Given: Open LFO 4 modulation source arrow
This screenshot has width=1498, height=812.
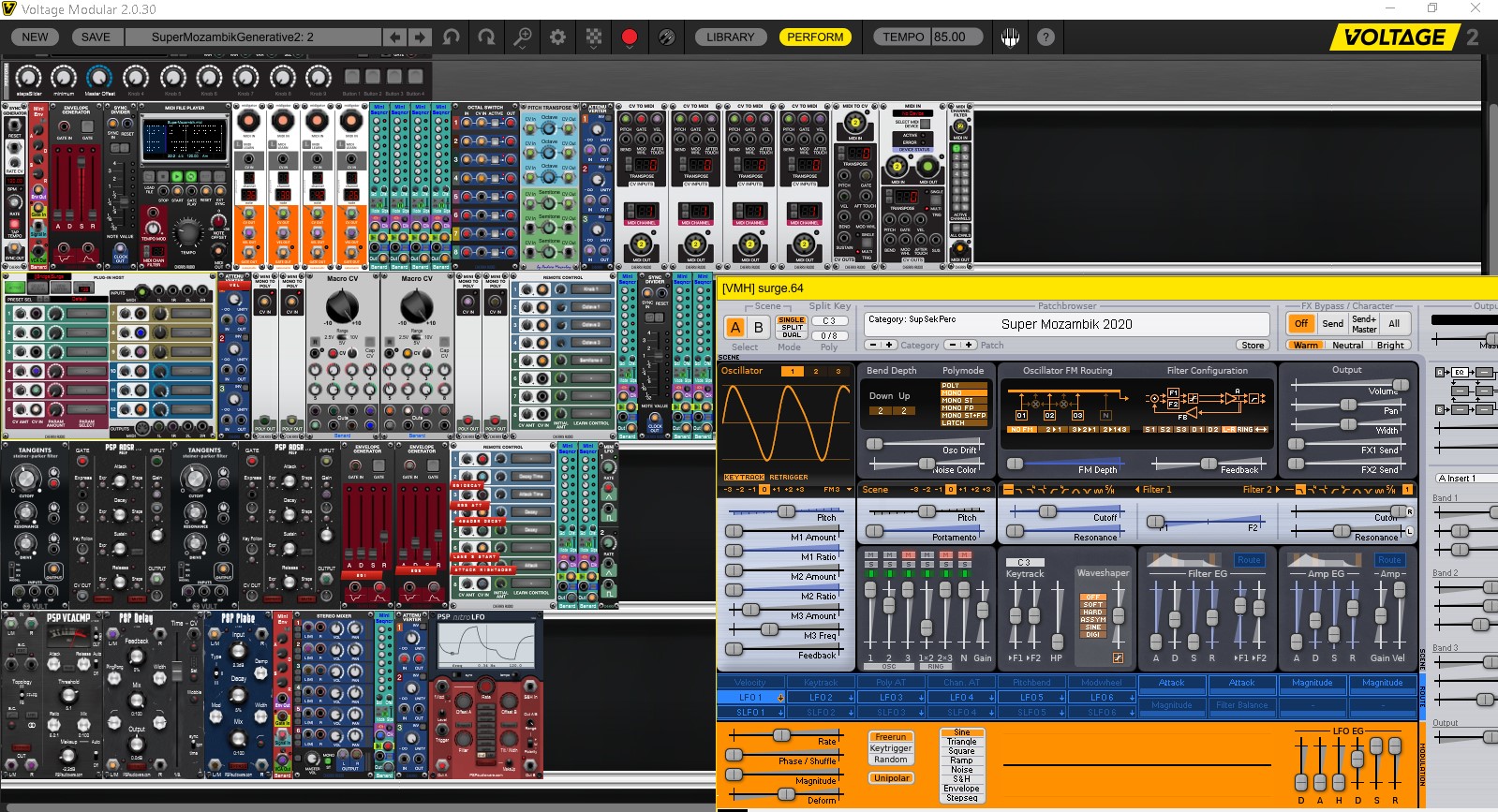Looking at the screenshot, I should 991,698.
